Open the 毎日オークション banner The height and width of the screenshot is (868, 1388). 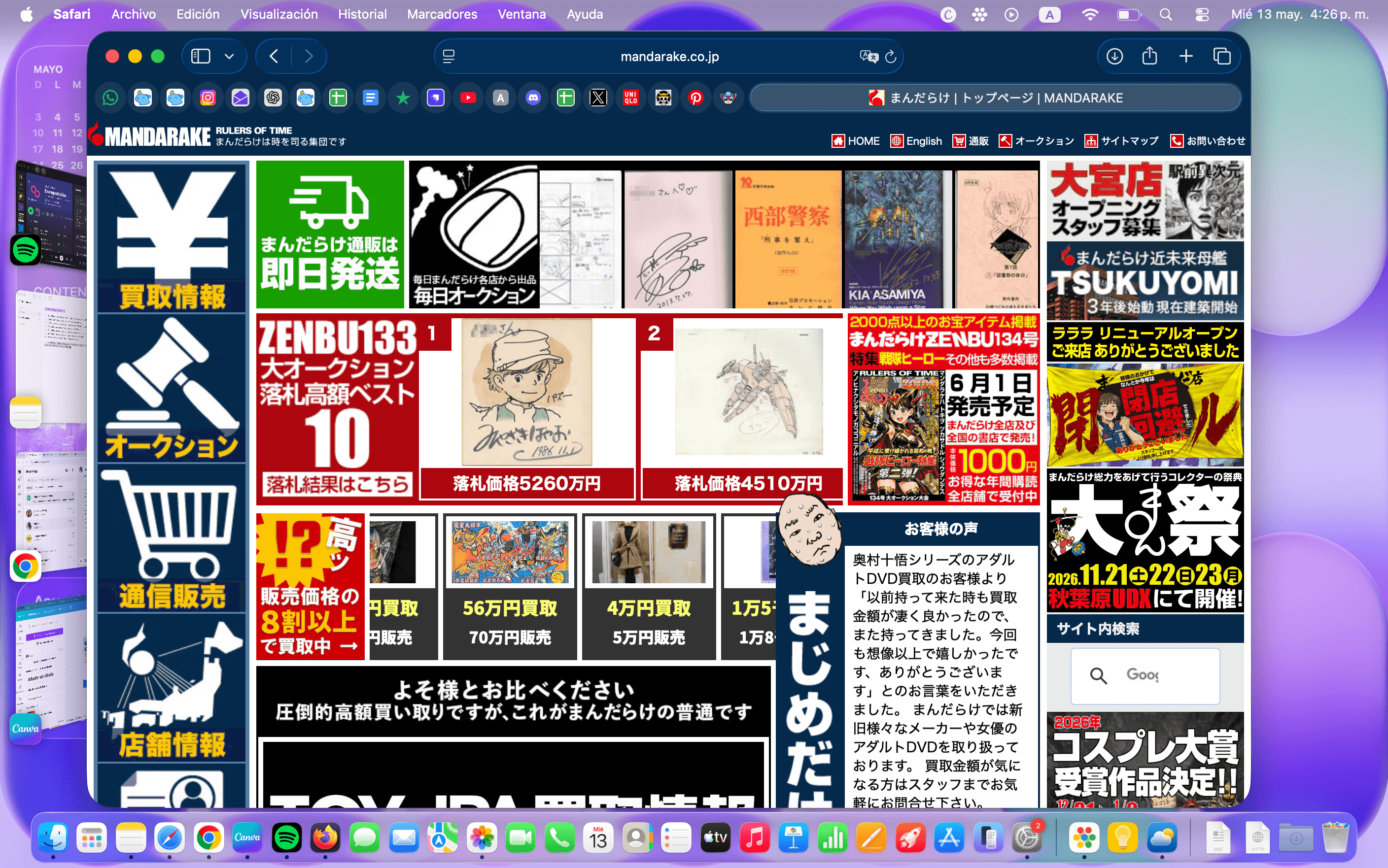point(474,235)
